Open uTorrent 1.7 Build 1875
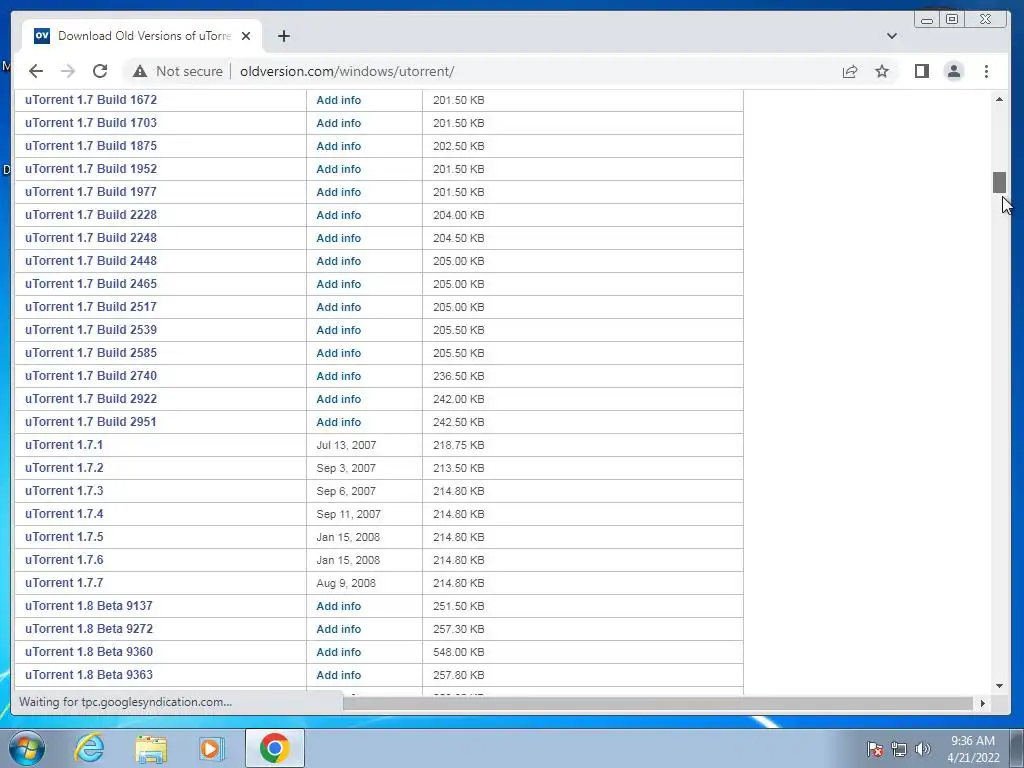This screenshot has height=768, width=1024. tap(91, 146)
